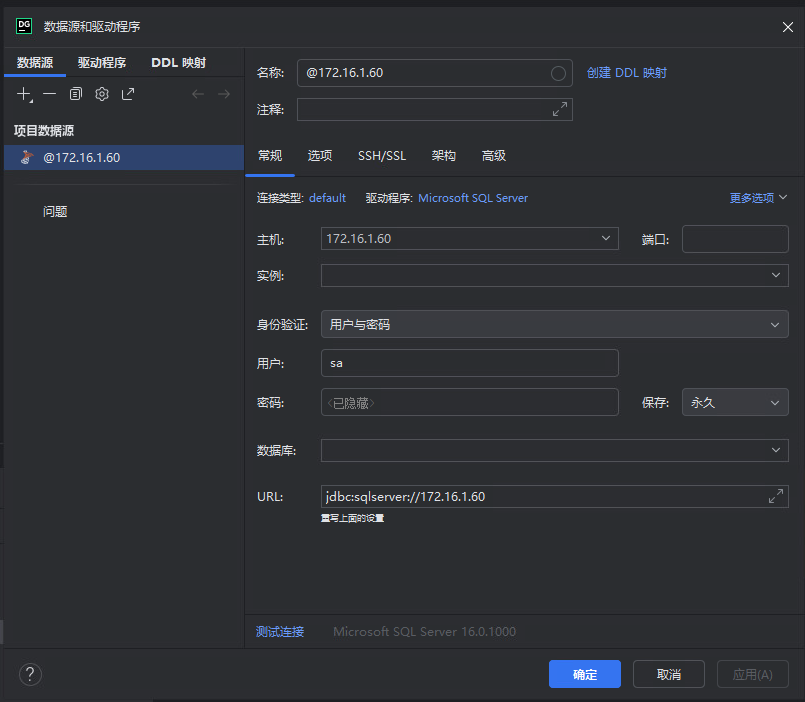Click the color circle in the name field
Image resolution: width=805 pixels, height=702 pixels.
558,73
